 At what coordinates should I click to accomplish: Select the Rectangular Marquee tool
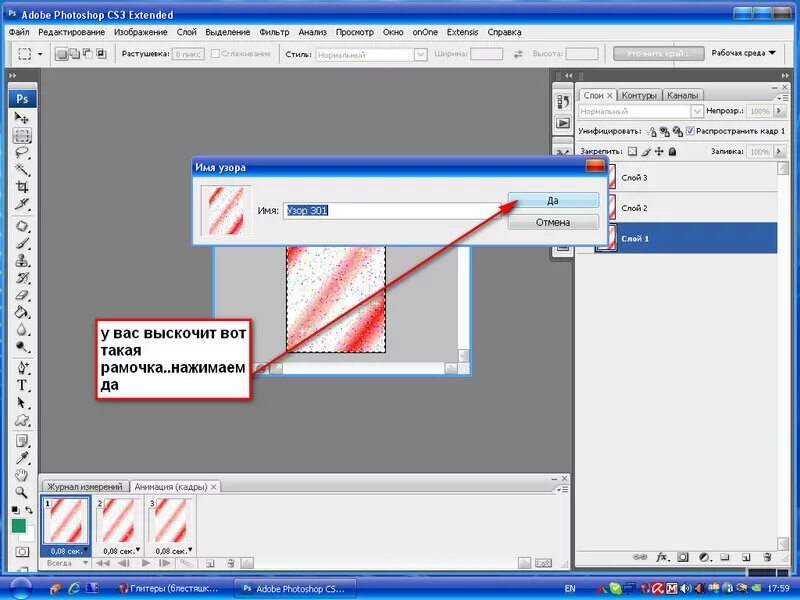pos(21,136)
